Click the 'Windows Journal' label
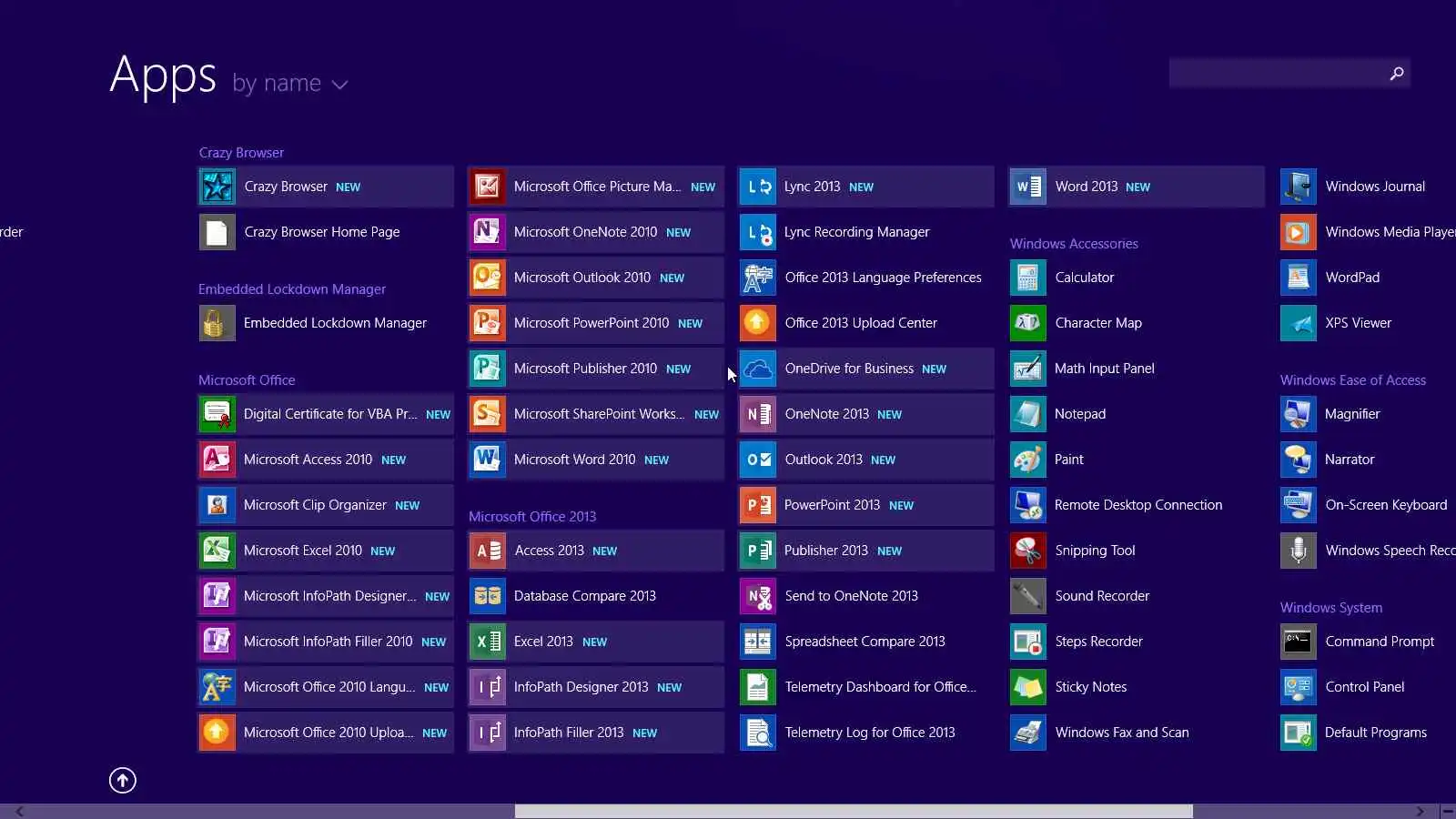The width and height of the screenshot is (1456, 819). click(x=1376, y=187)
